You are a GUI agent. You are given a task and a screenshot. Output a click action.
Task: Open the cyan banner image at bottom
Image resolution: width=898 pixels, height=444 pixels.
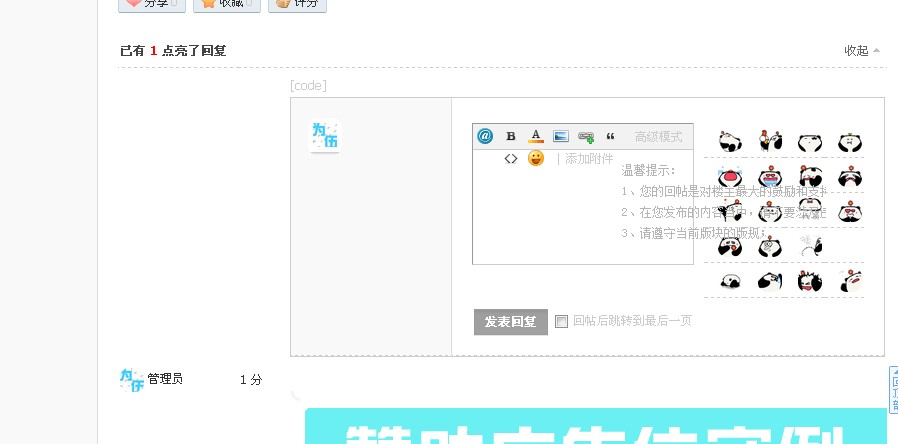tap(596, 426)
